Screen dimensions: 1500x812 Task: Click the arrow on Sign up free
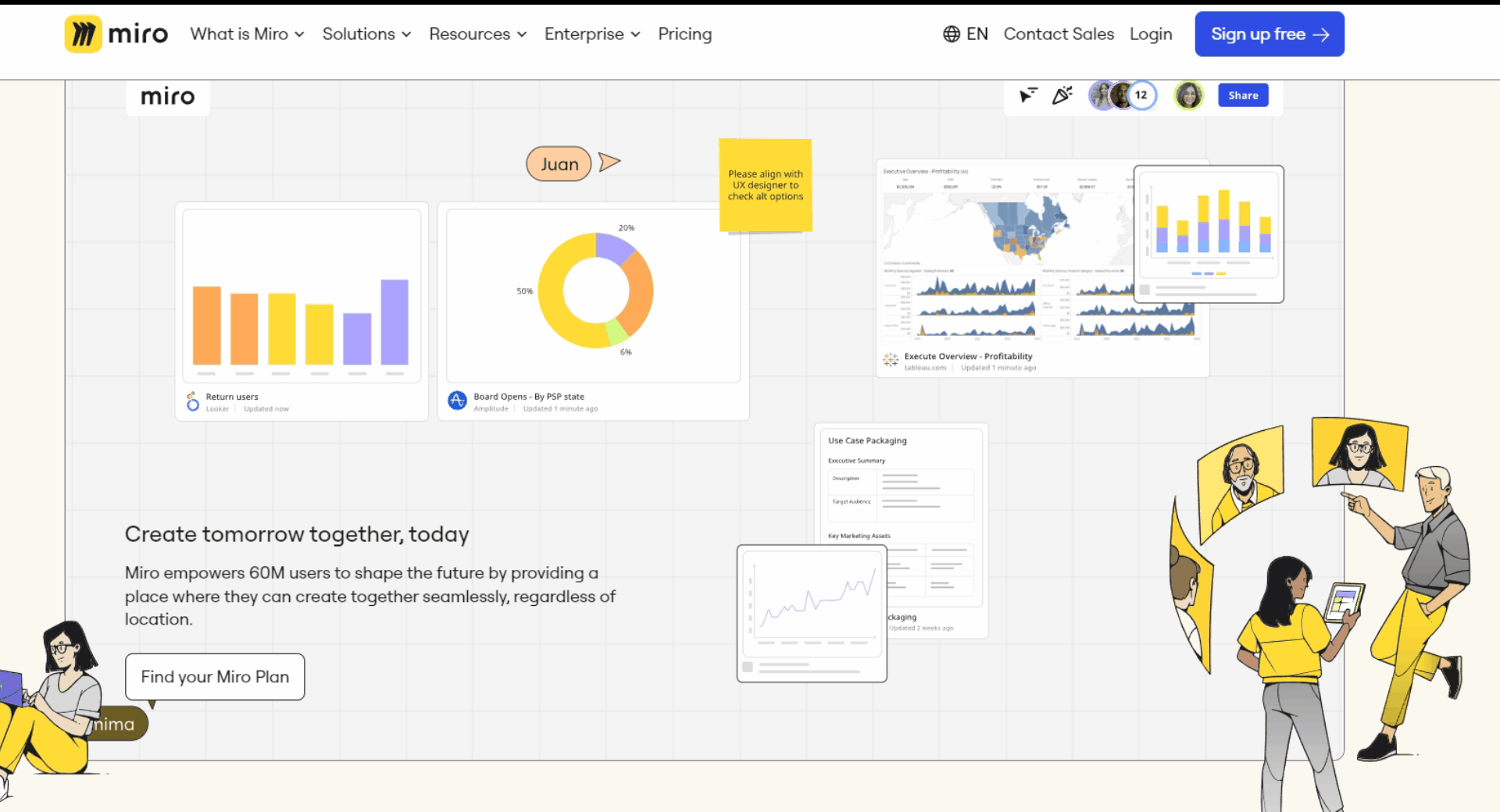(1321, 34)
